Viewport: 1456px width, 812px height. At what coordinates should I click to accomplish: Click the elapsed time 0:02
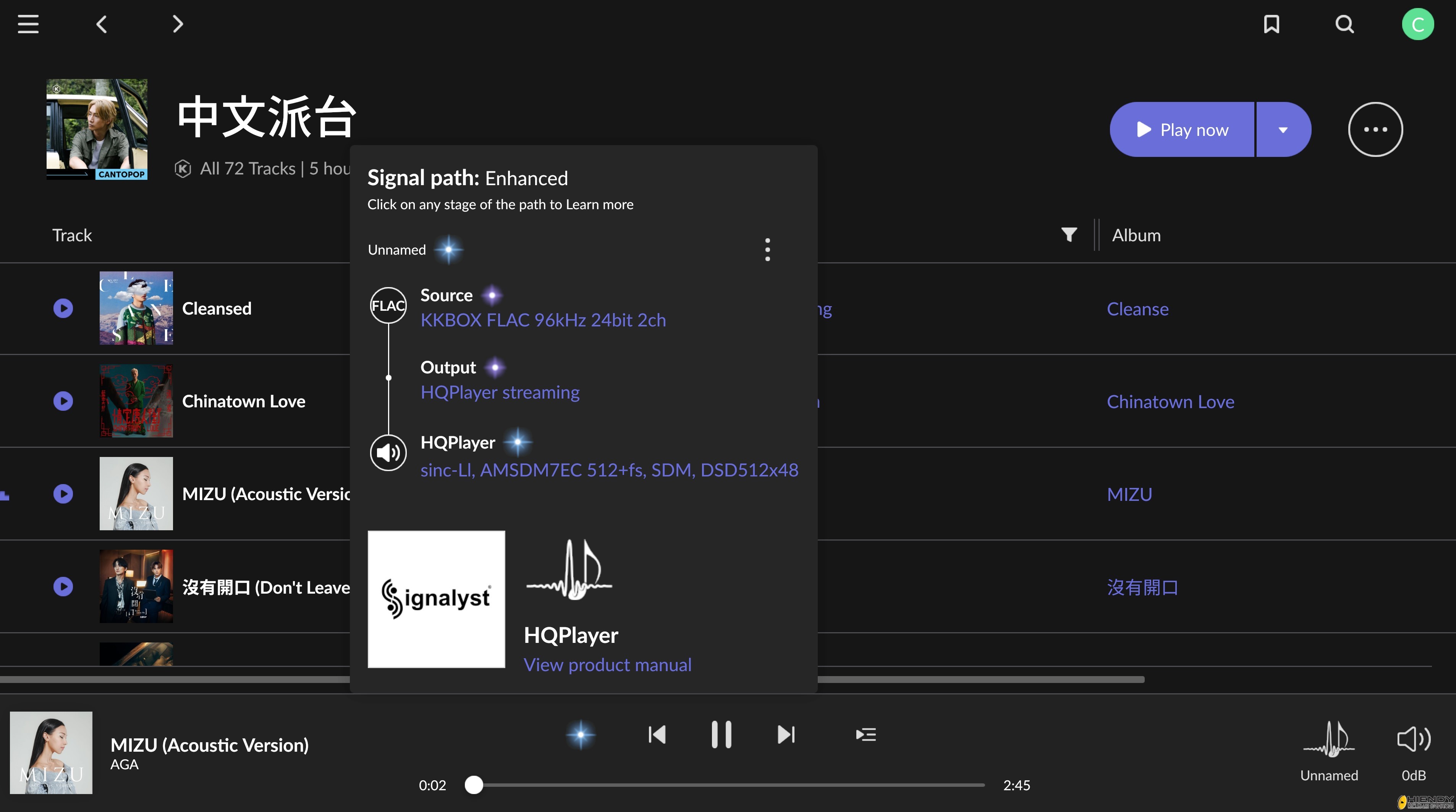tap(432, 785)
